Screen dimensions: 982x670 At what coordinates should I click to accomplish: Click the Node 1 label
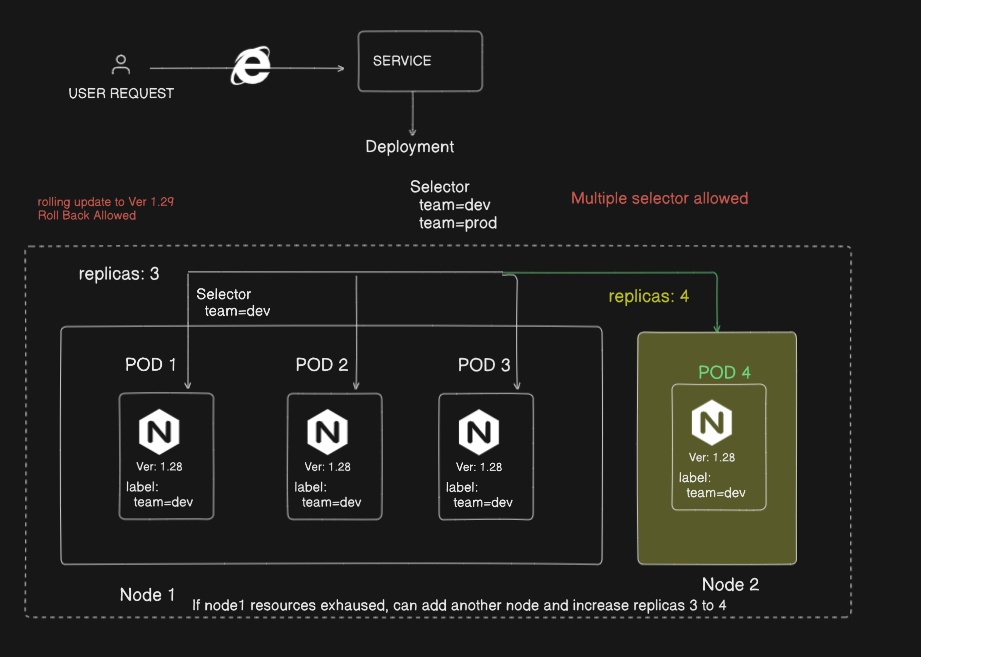pyautogui.click(x=147, y=595)
